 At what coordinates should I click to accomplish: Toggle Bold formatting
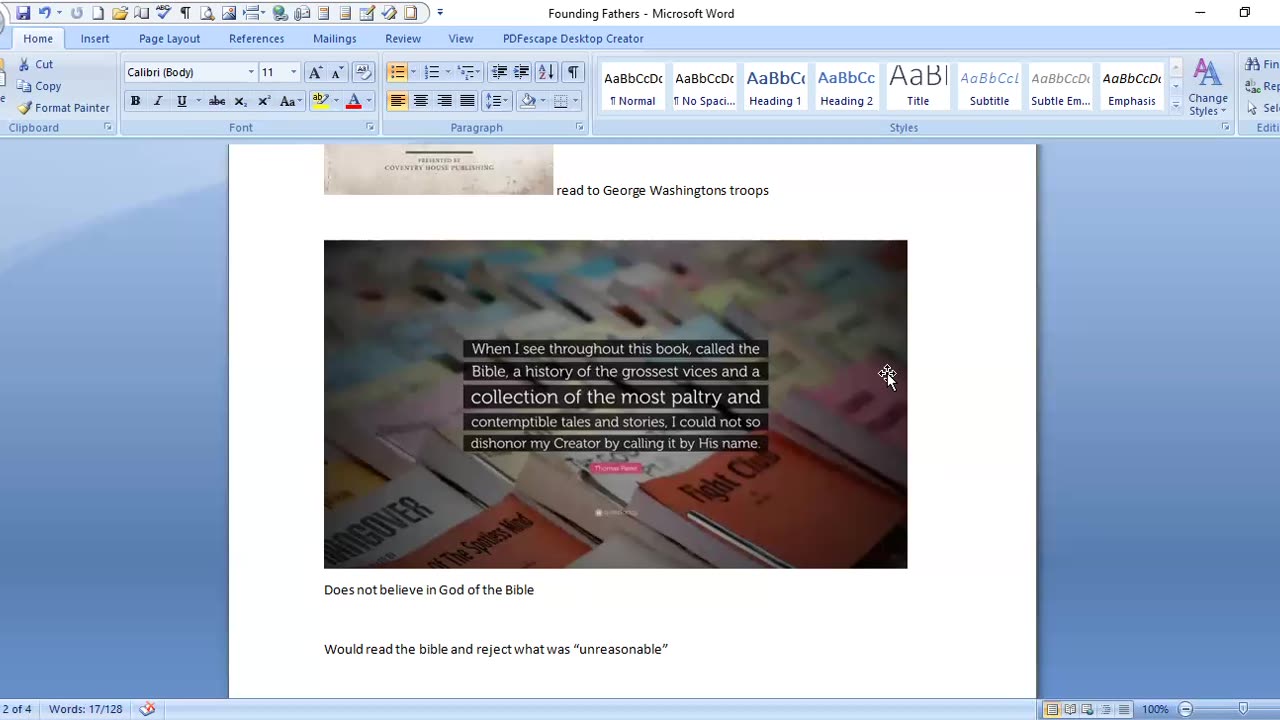click(135, 101)
